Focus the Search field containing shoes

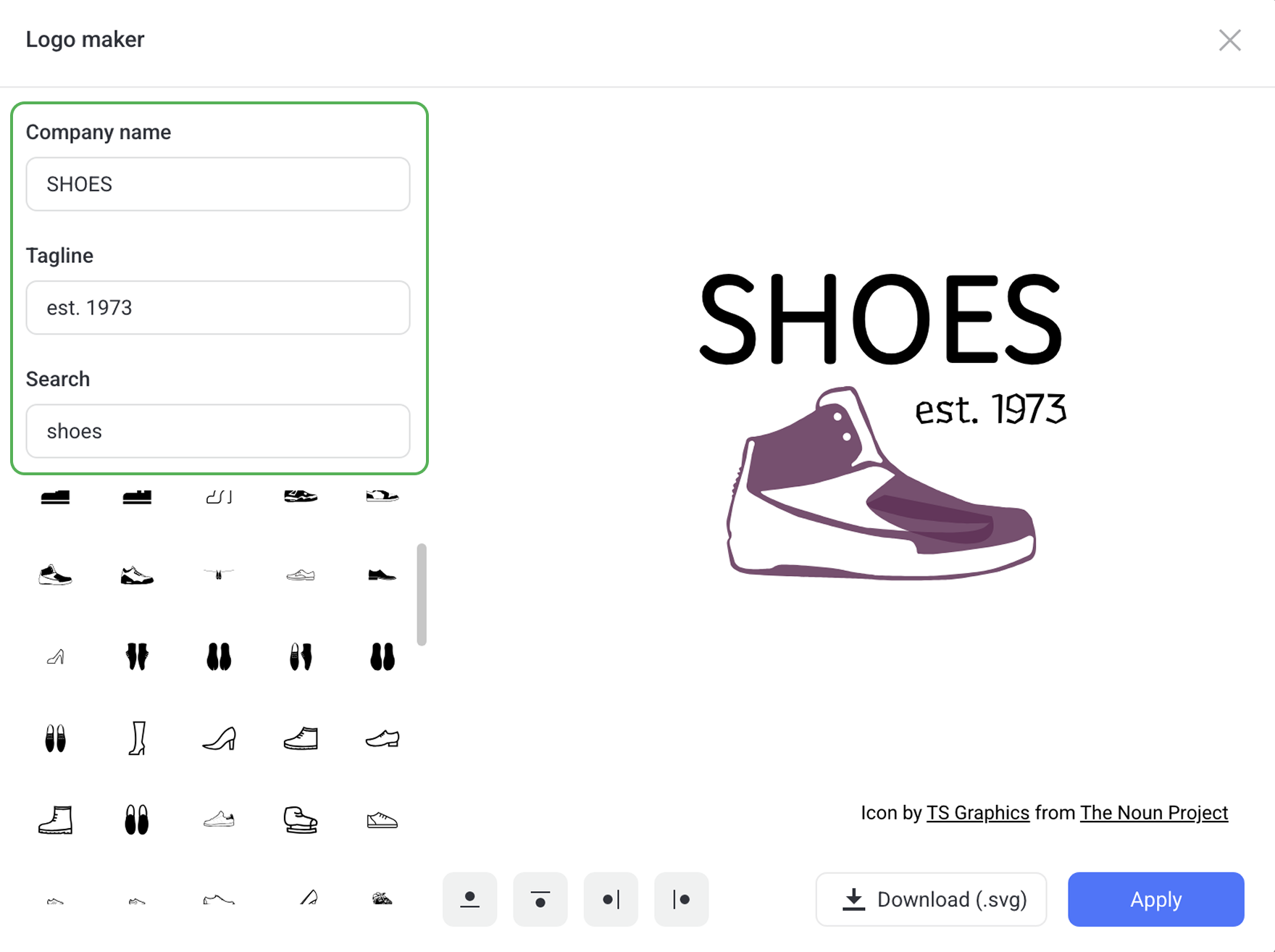[218, 431]
